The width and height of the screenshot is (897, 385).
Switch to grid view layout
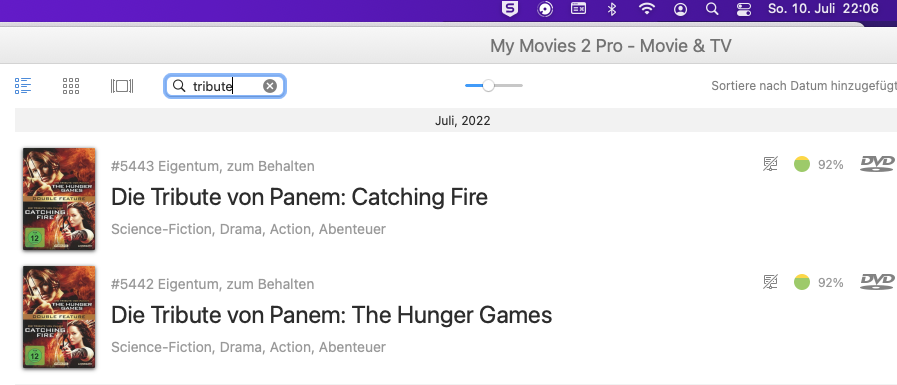[x=71, y=86]
